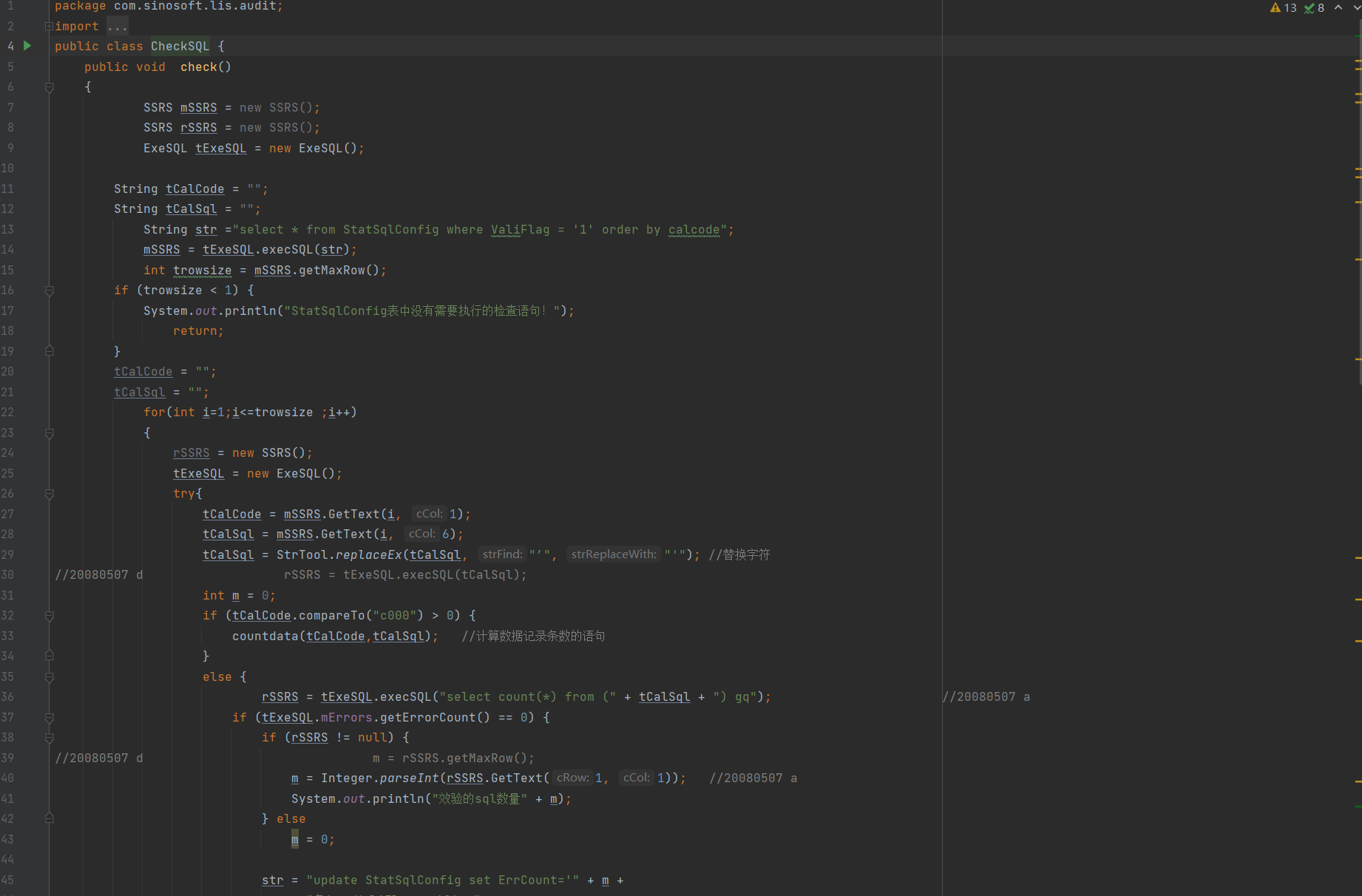Click the strReplaceWith: parameter hint
The width and height of the screenshot is (1362, 896).
[614, 554]
